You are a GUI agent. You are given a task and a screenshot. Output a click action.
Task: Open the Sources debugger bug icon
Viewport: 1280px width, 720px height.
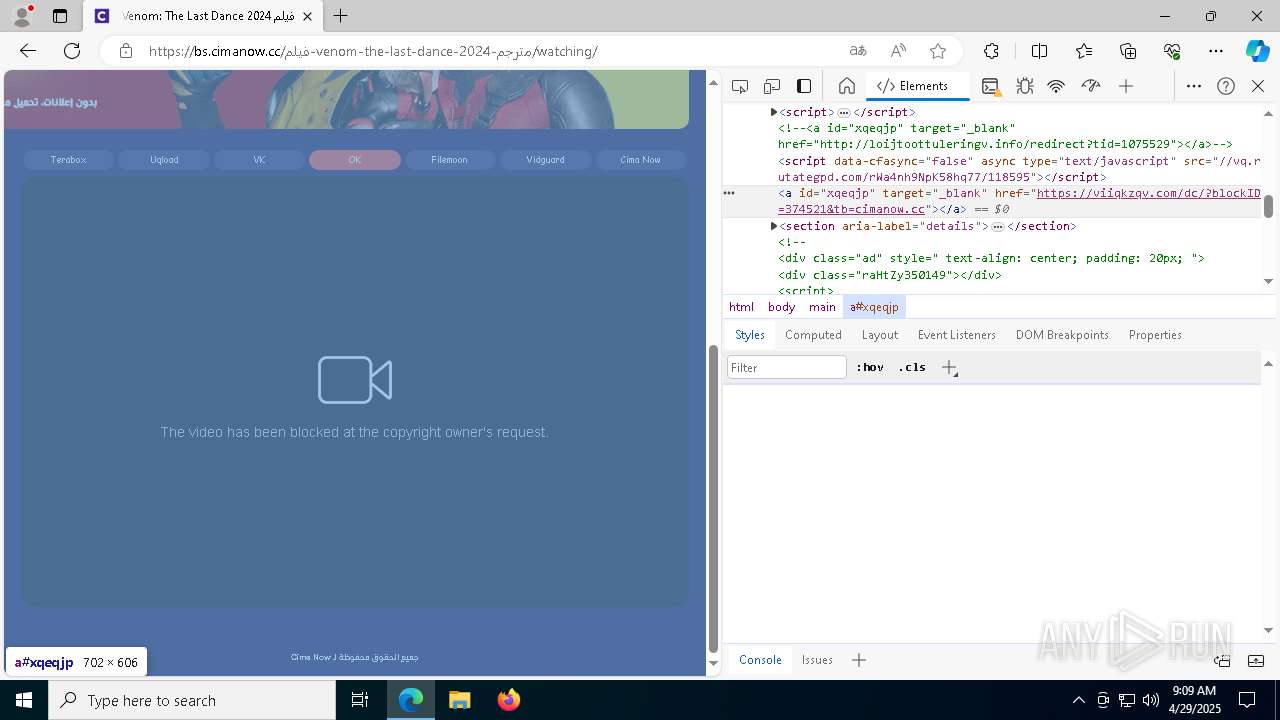1025,86
